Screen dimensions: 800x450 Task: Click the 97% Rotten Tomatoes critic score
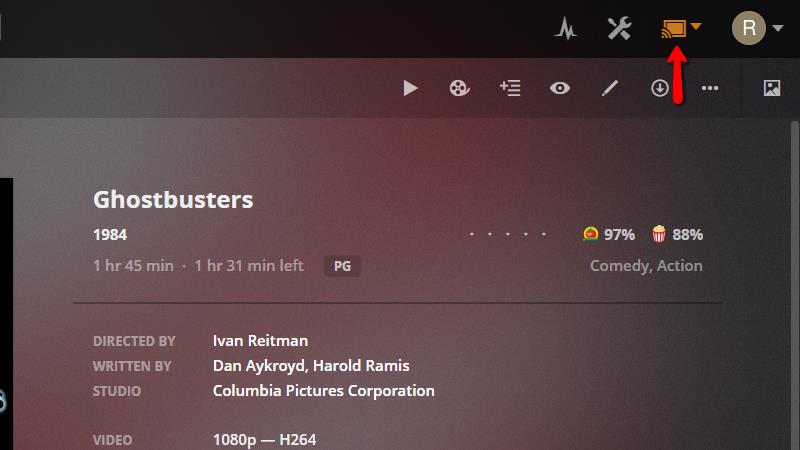[x=609, y=234]
